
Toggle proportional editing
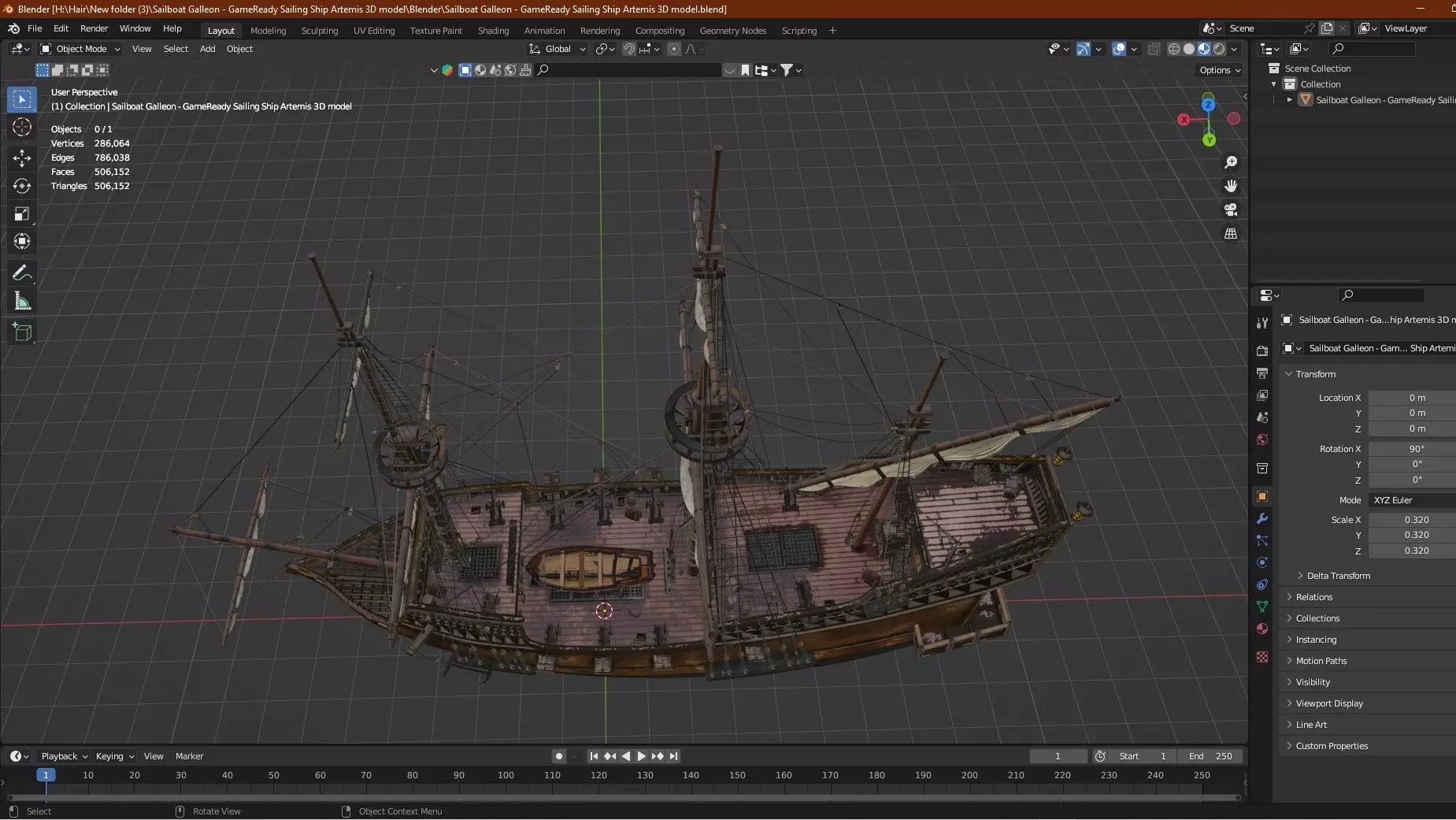coord(674,49)
